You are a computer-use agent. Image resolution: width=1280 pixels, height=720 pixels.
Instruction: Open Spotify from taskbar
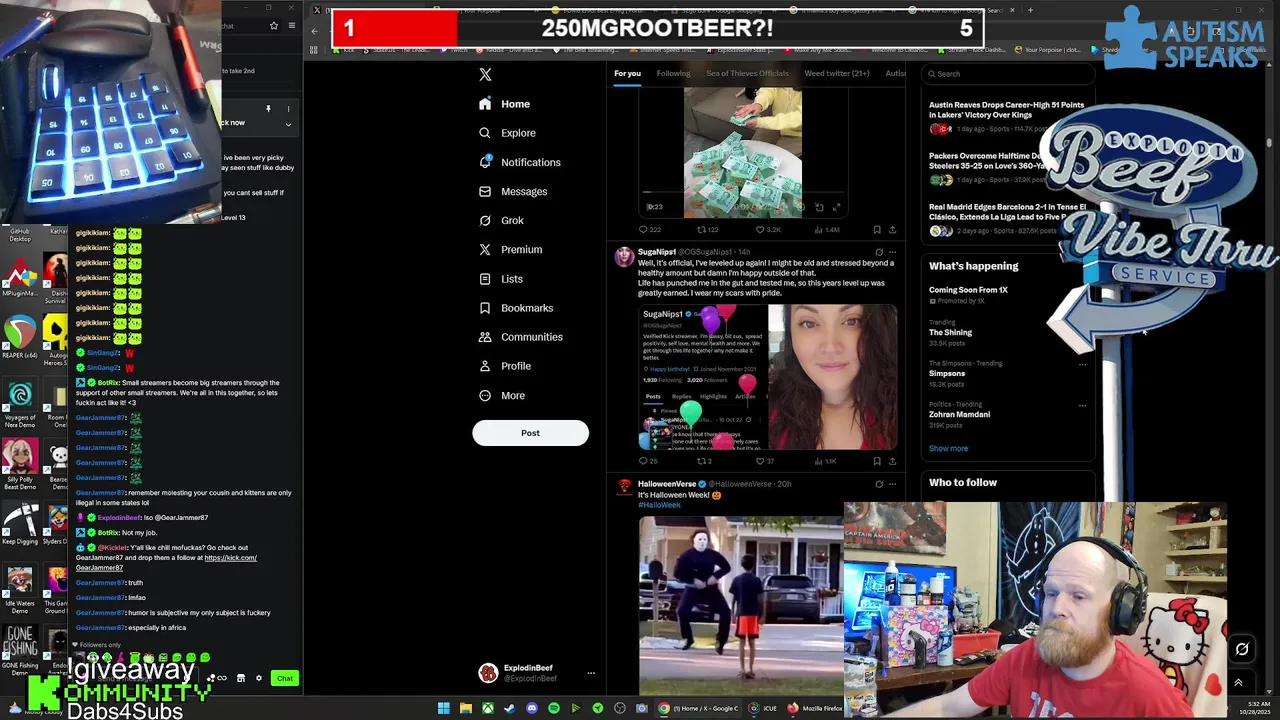coord(553,708)
